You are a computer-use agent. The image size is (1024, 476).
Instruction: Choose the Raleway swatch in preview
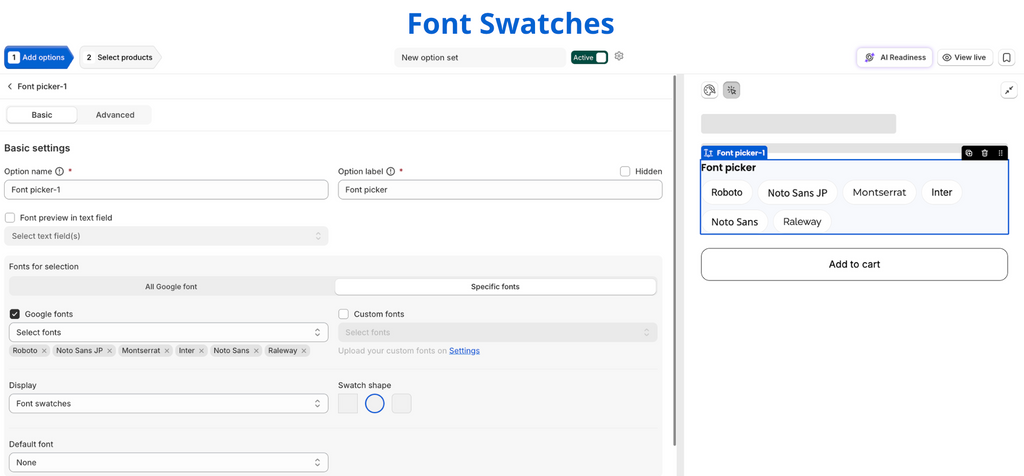pos(802,221)
